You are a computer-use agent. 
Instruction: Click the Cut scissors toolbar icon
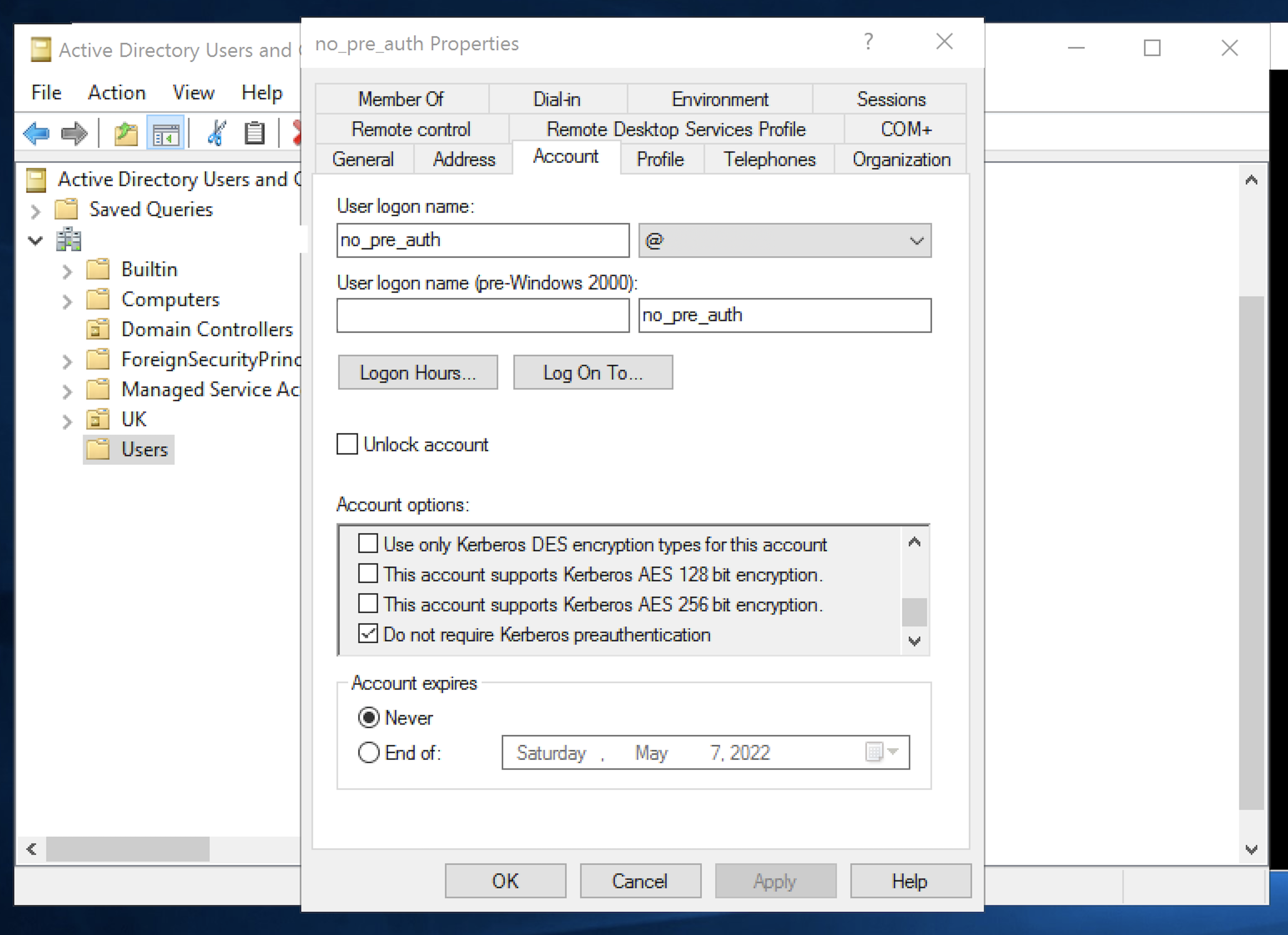point(216,133)
